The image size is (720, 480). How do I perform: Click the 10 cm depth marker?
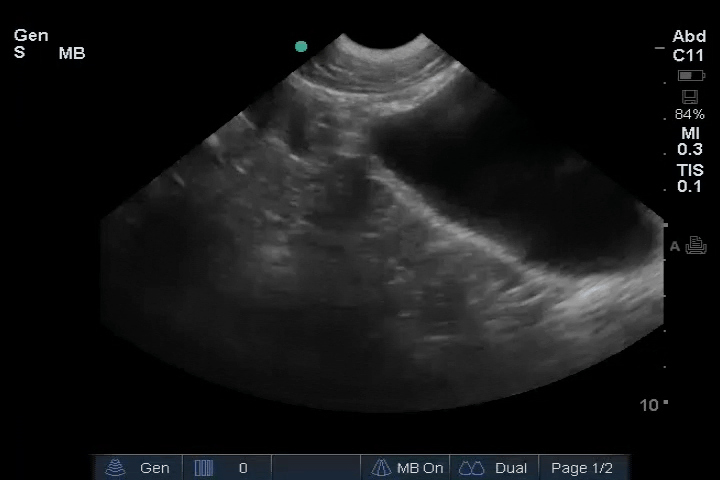click(650, 405)
